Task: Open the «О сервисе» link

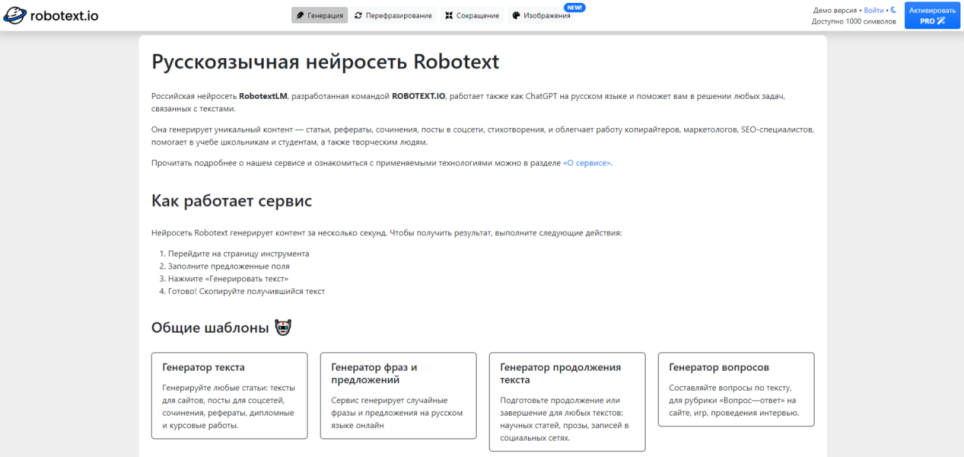Action: [587, 163]
